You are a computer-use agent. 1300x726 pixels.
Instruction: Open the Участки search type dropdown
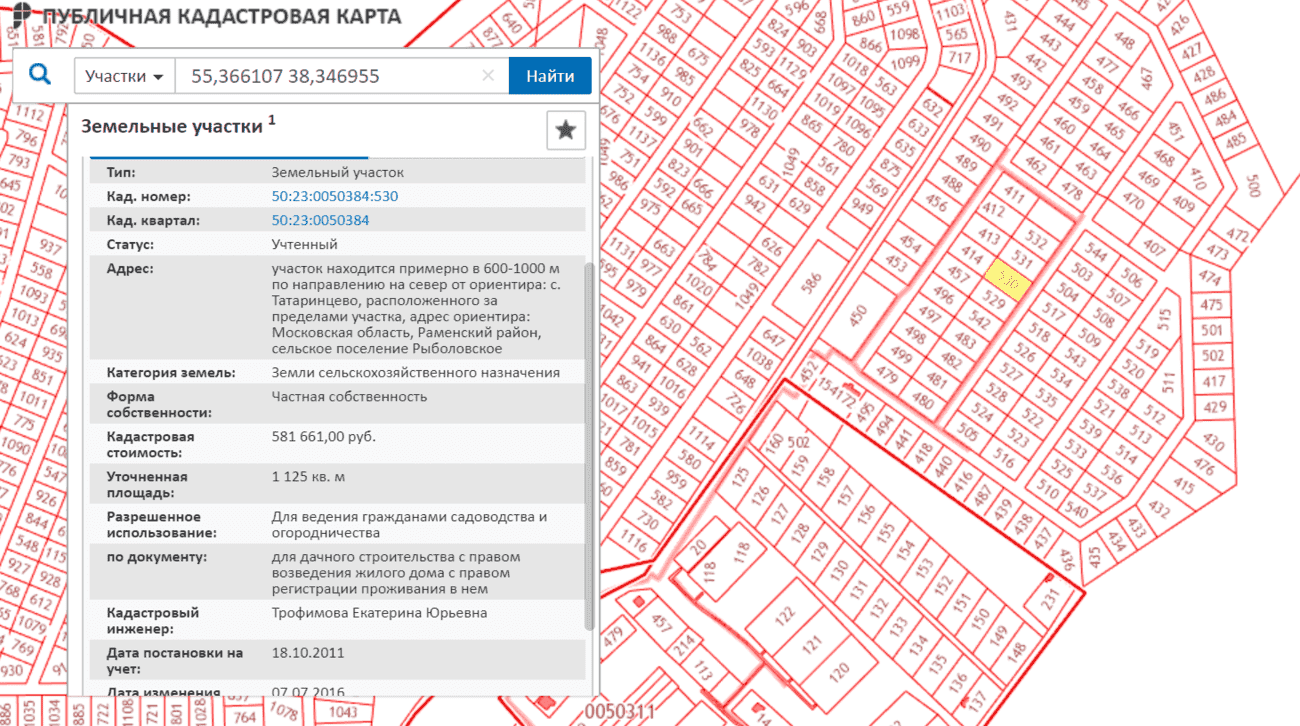click(x=124, y=76)
